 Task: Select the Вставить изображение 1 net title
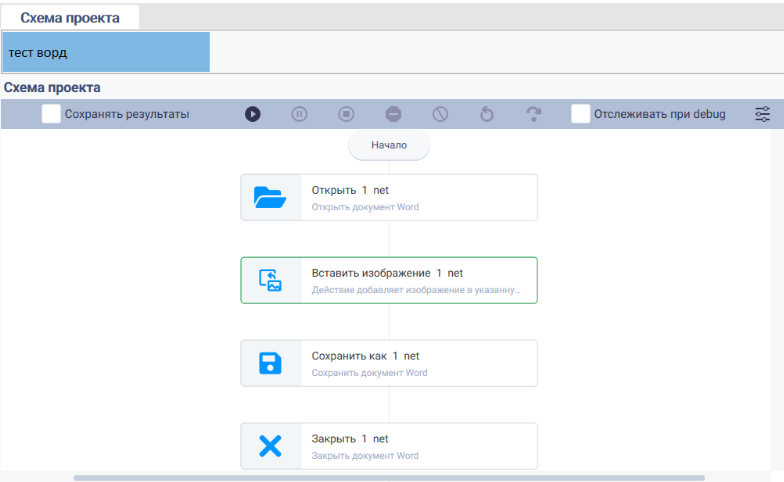(x=387, y=273)
